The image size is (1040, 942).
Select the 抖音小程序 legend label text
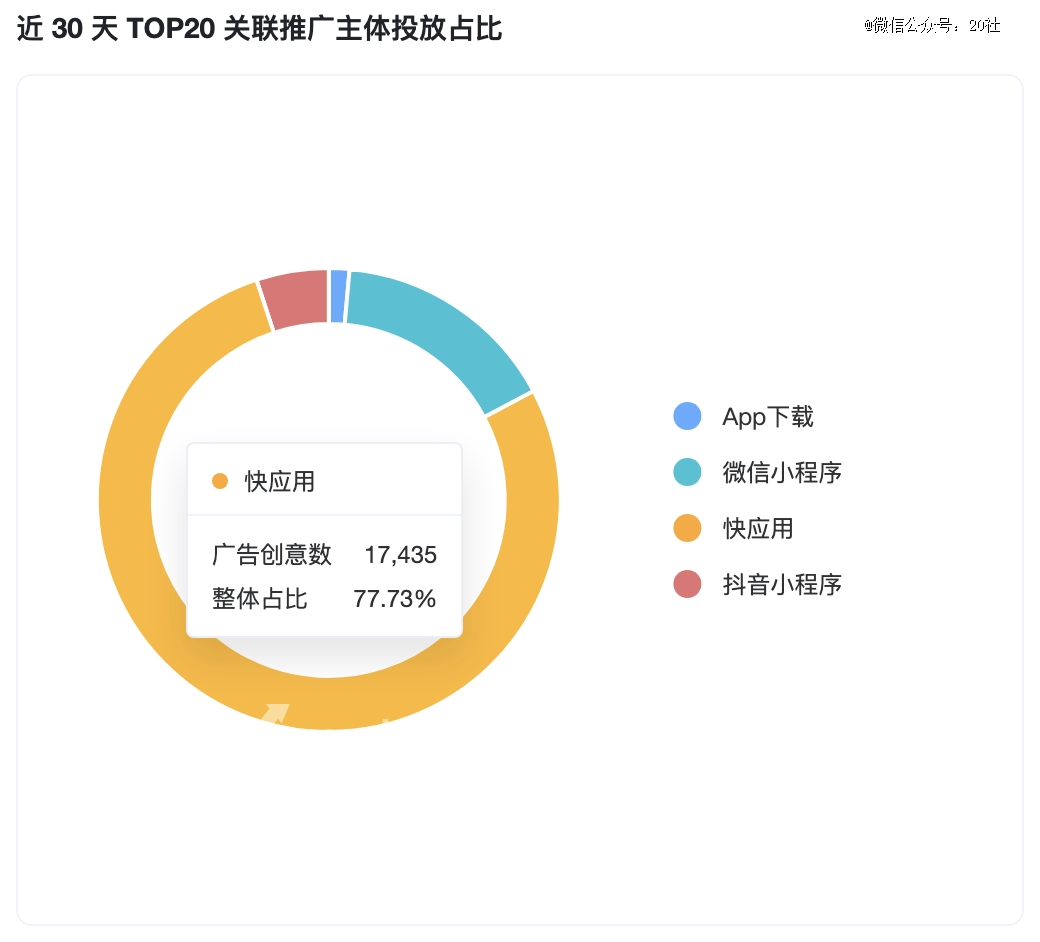coord(782,584)
